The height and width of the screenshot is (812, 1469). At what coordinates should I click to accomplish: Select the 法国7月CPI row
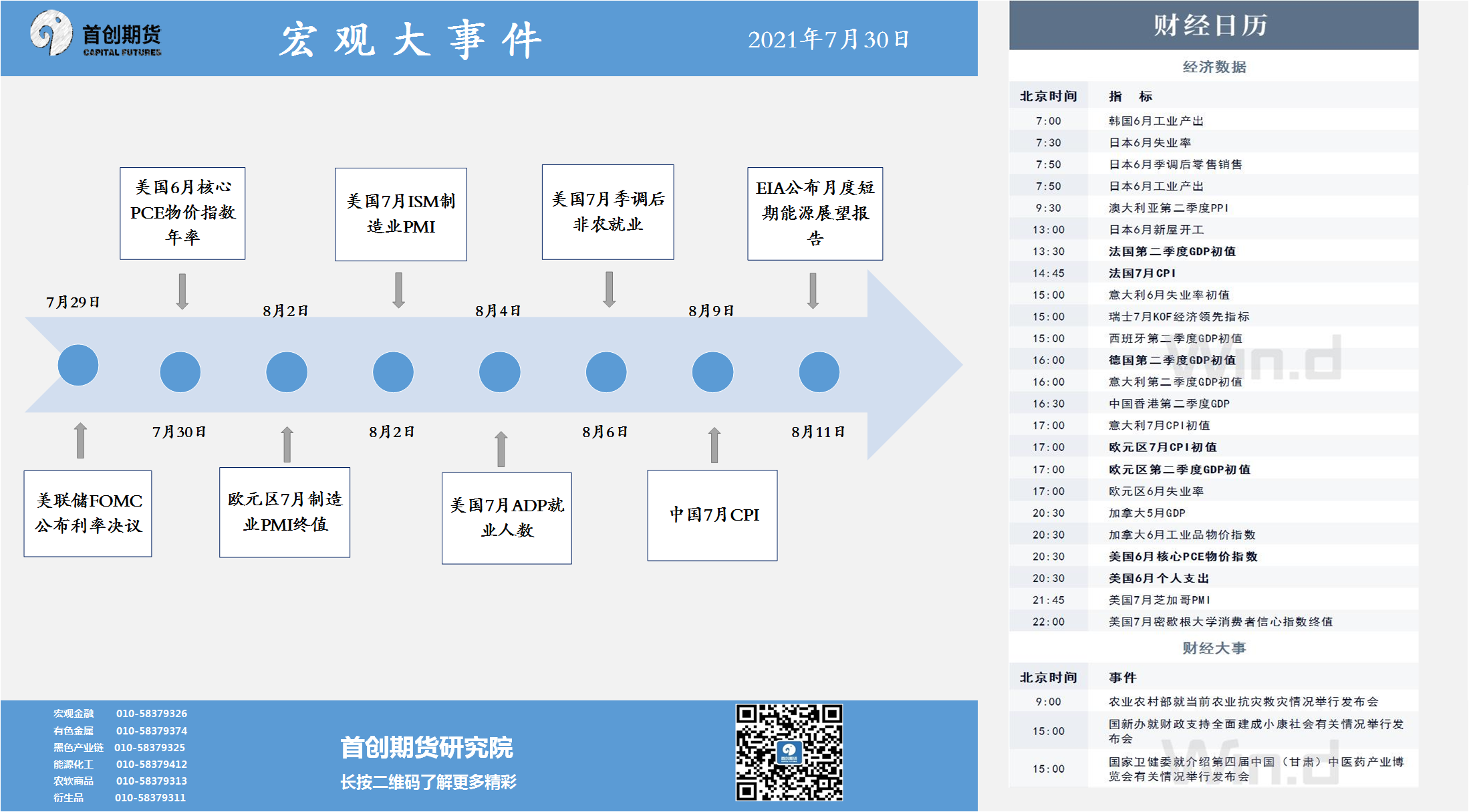pyautogui.click(x=1214, y=273)
